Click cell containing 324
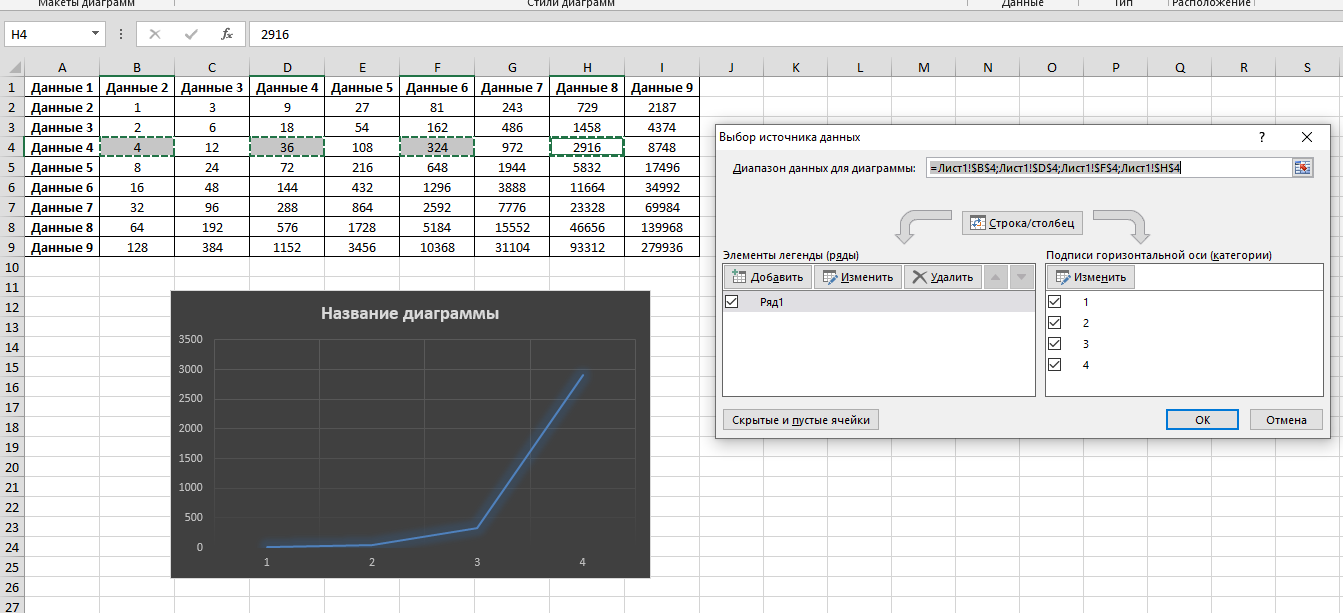This screenshot has height=613, width=1343. (x=437, y=147)
